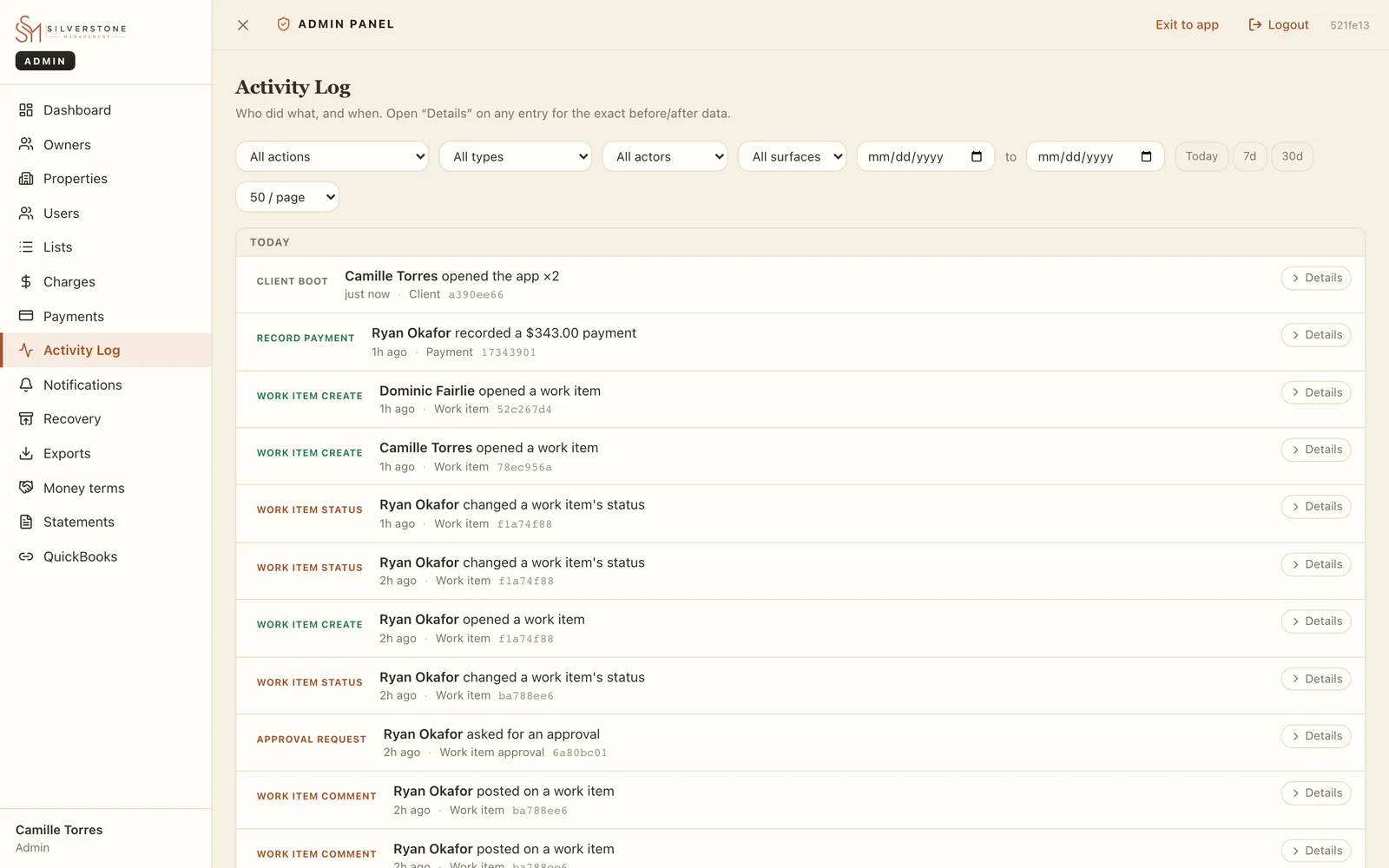Click the Logout button

(x=1278, y=24)
